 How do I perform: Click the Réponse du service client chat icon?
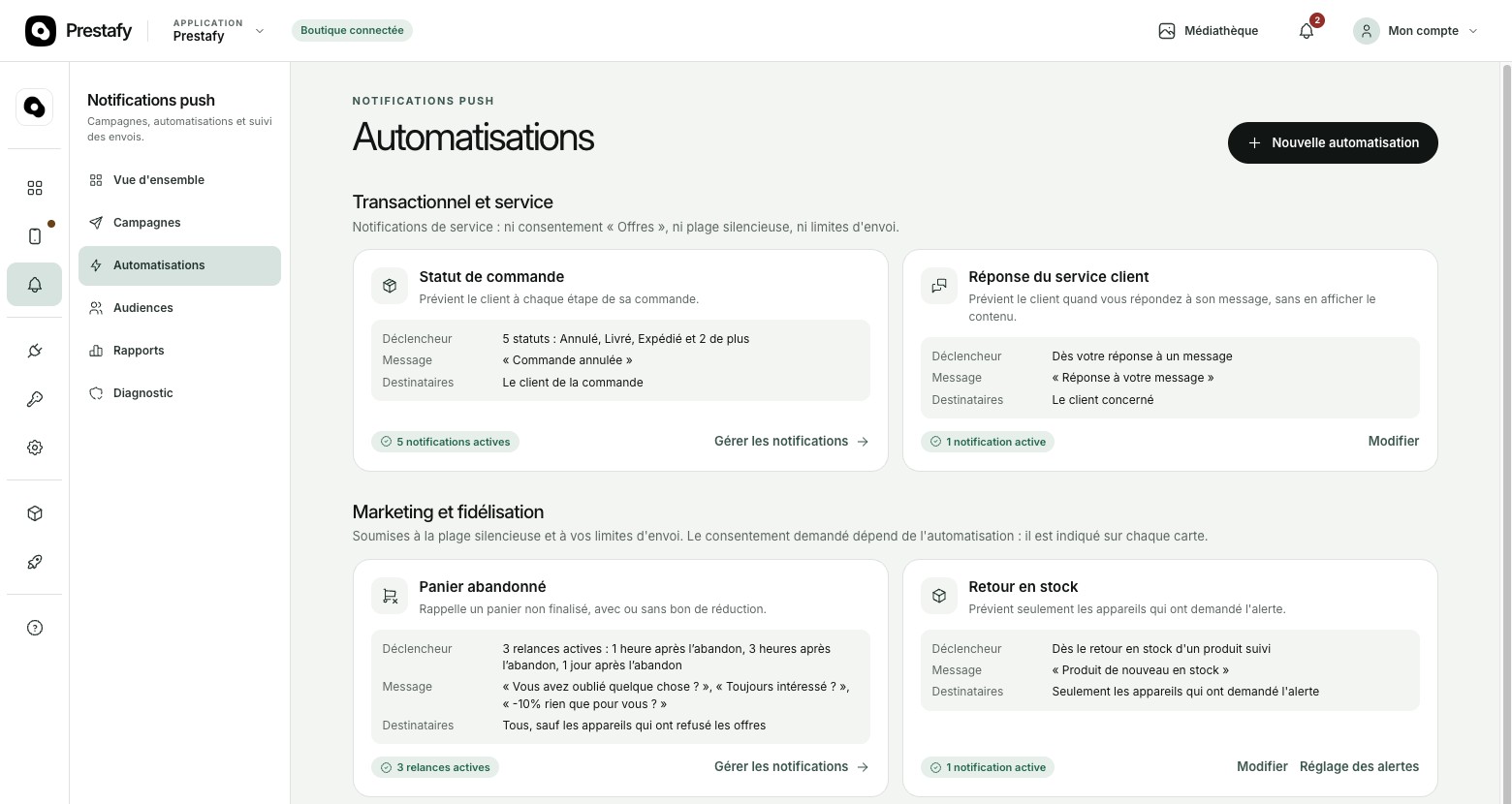click(x=939, y=286)
